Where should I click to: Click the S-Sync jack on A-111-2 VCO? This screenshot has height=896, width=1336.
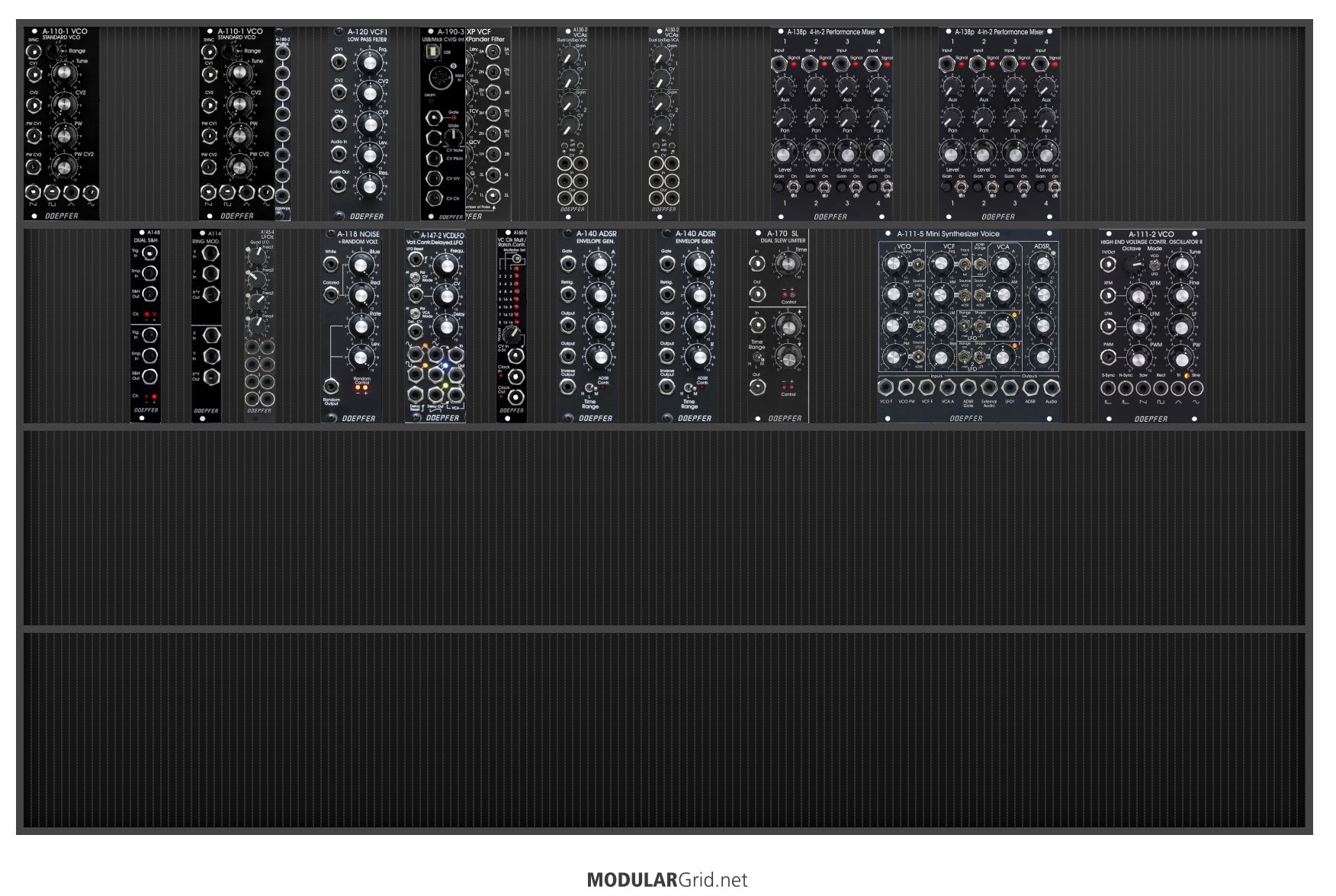(1108, 388)
